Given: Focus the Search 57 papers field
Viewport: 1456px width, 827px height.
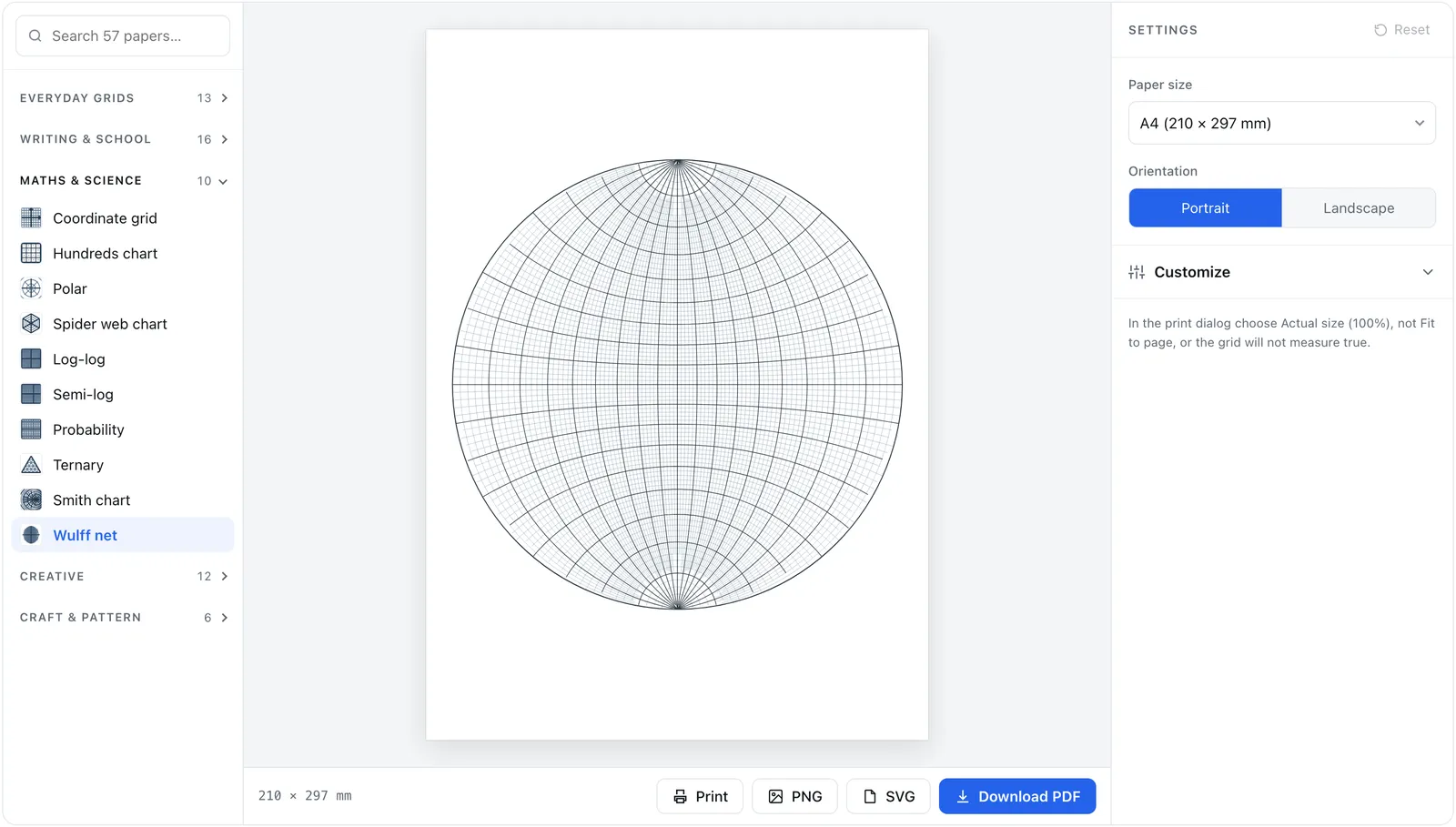Looking at the screenshot, I should [123, 35].
